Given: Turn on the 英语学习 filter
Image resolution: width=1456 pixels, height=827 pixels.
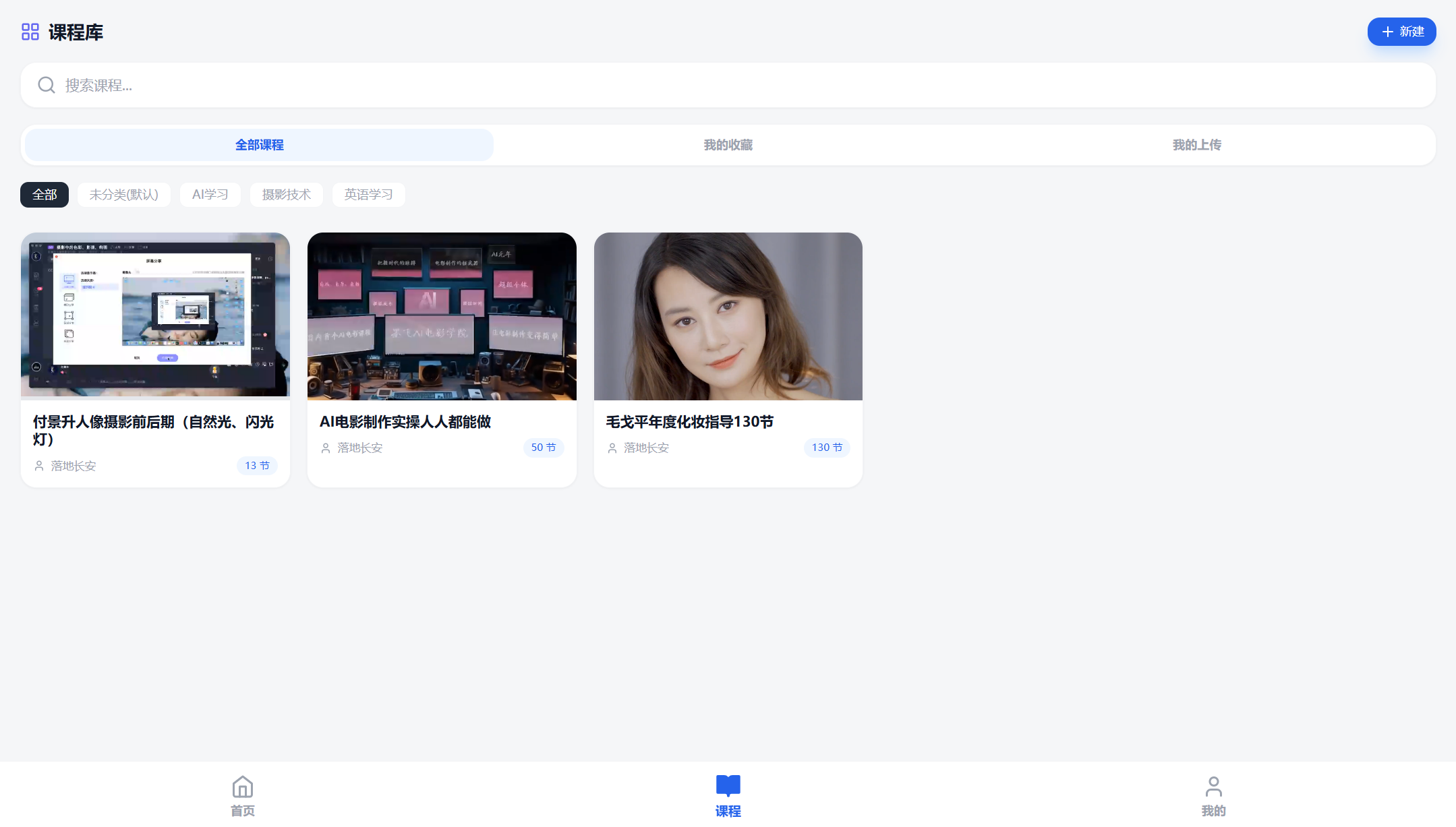Looking at the screenshot, I should (x=368, y=194).
